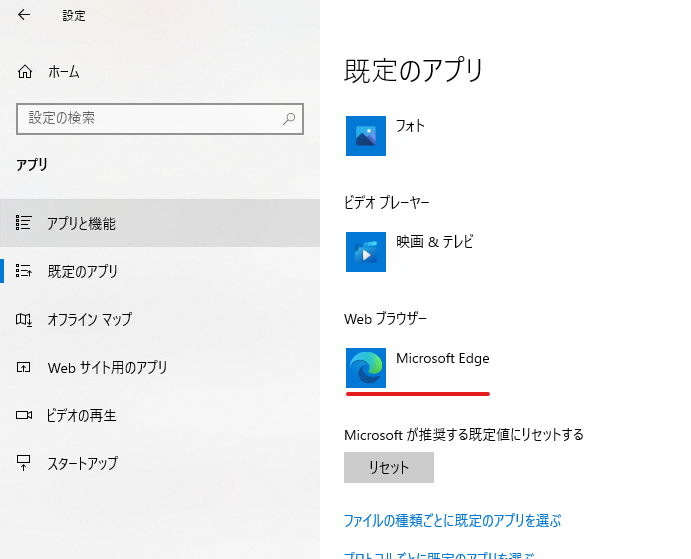Click the アプリと機能 list icon

point(25,223)
